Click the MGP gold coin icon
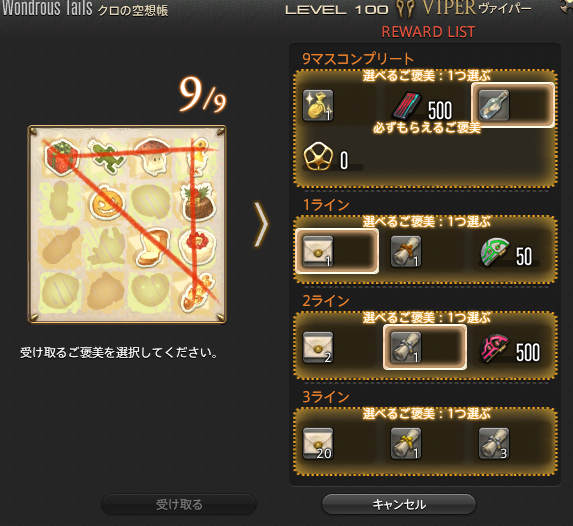Viewport: 573px width, 526px height. pyautogui.click(x=318, y=156)
